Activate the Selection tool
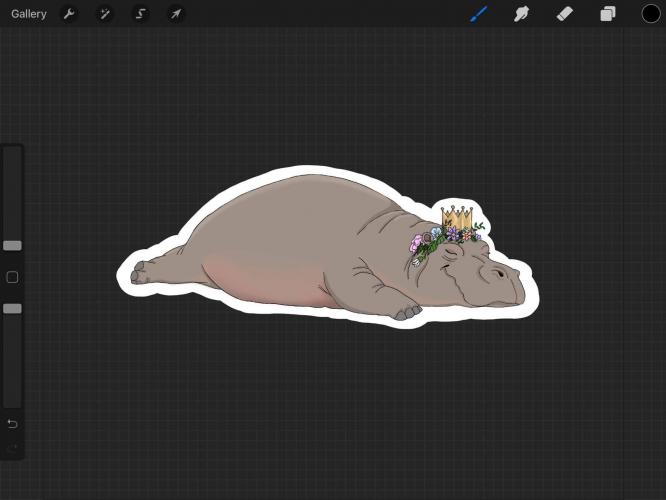 click(x=140, y=14)
